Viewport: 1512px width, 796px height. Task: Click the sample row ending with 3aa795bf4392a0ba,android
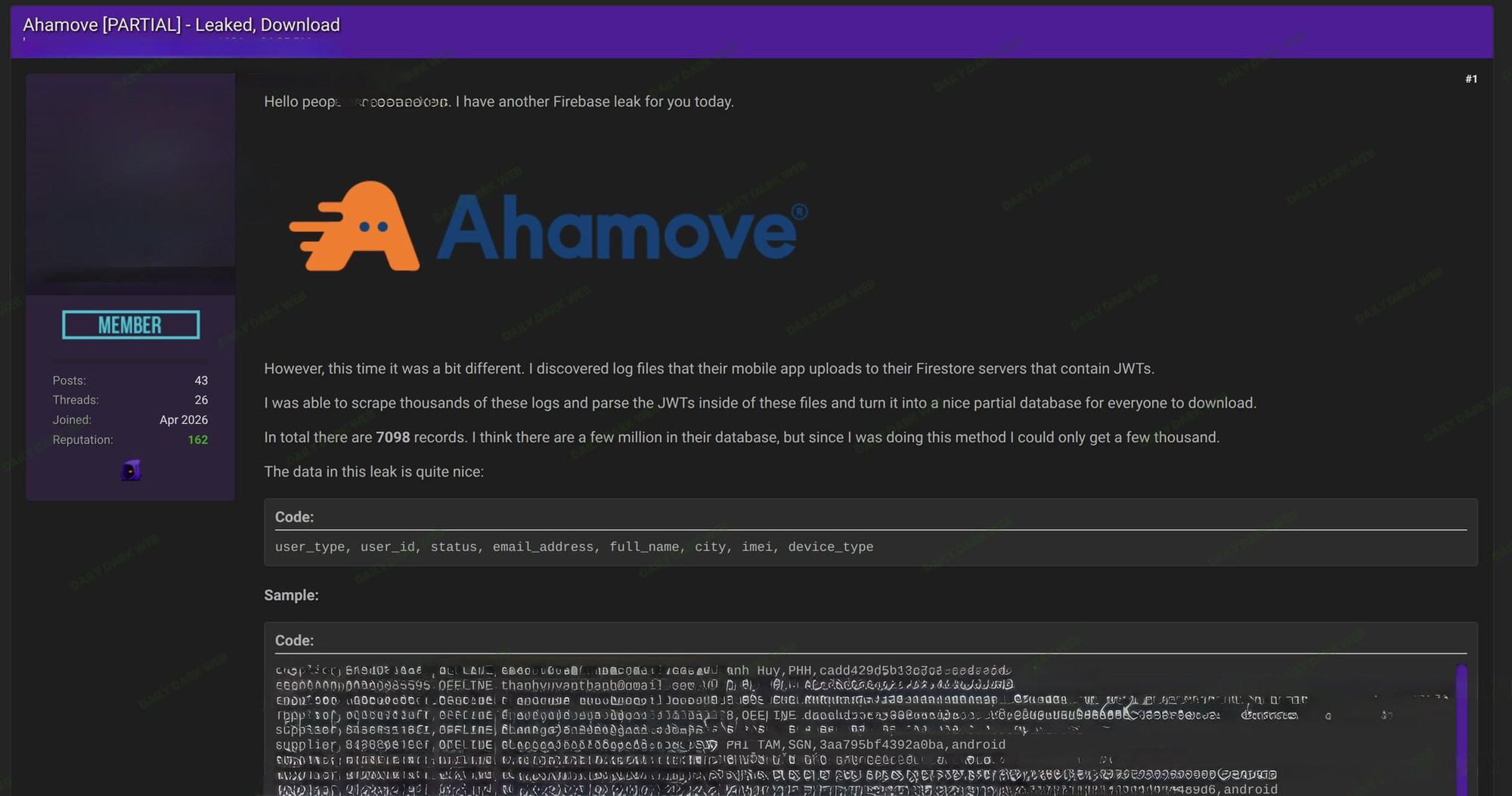(640, 745)
